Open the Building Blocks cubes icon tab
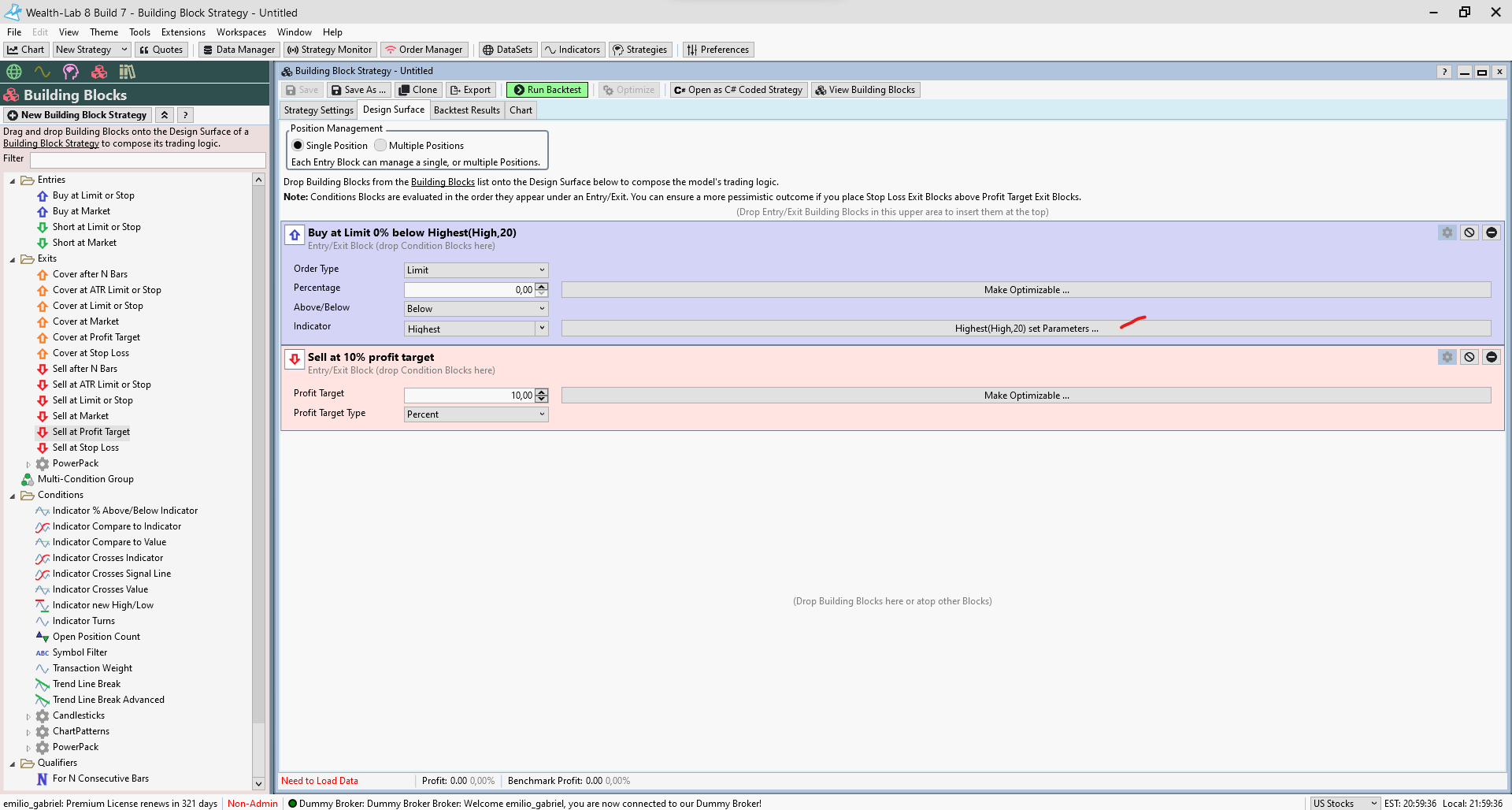The image size is (1512, 810). point(99,72)
